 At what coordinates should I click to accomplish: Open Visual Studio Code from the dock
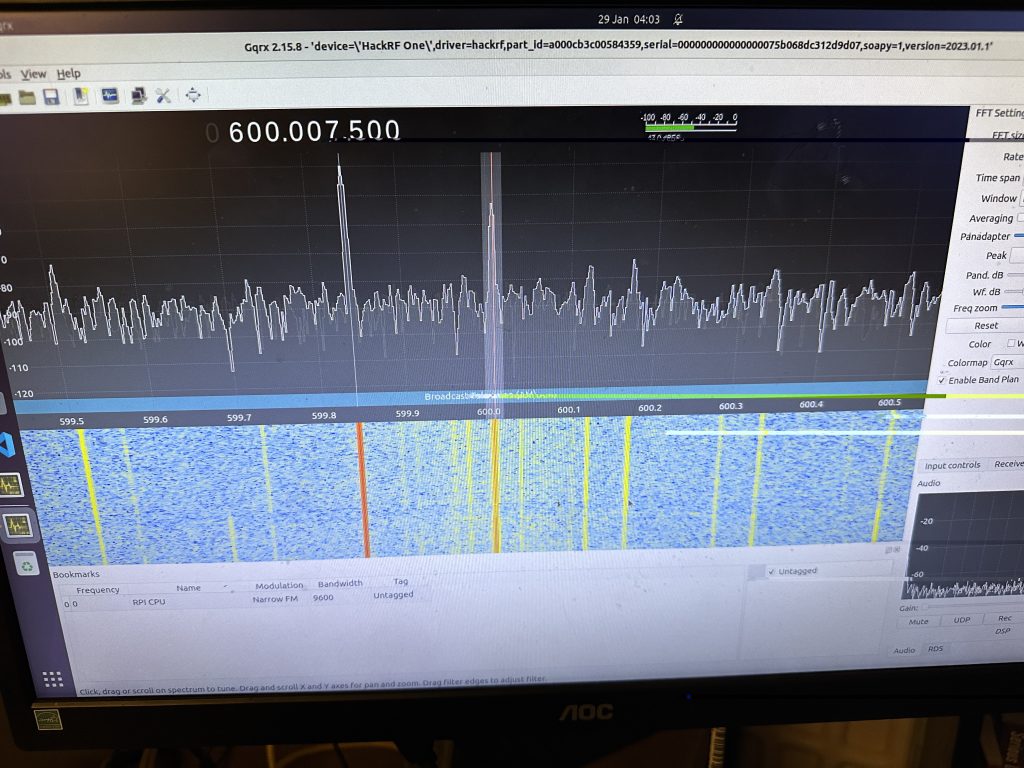tap(8, 444)
